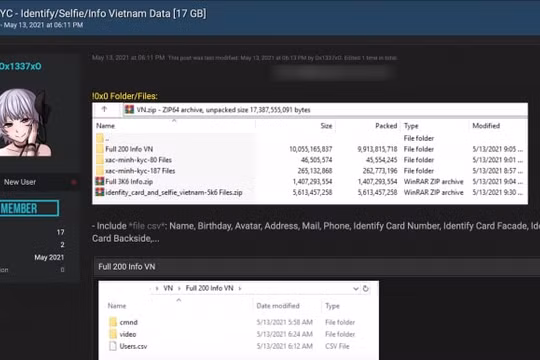
Task: Click the size value 5,613,457,258
Action: pyautogui.click(x=312, y=192)
